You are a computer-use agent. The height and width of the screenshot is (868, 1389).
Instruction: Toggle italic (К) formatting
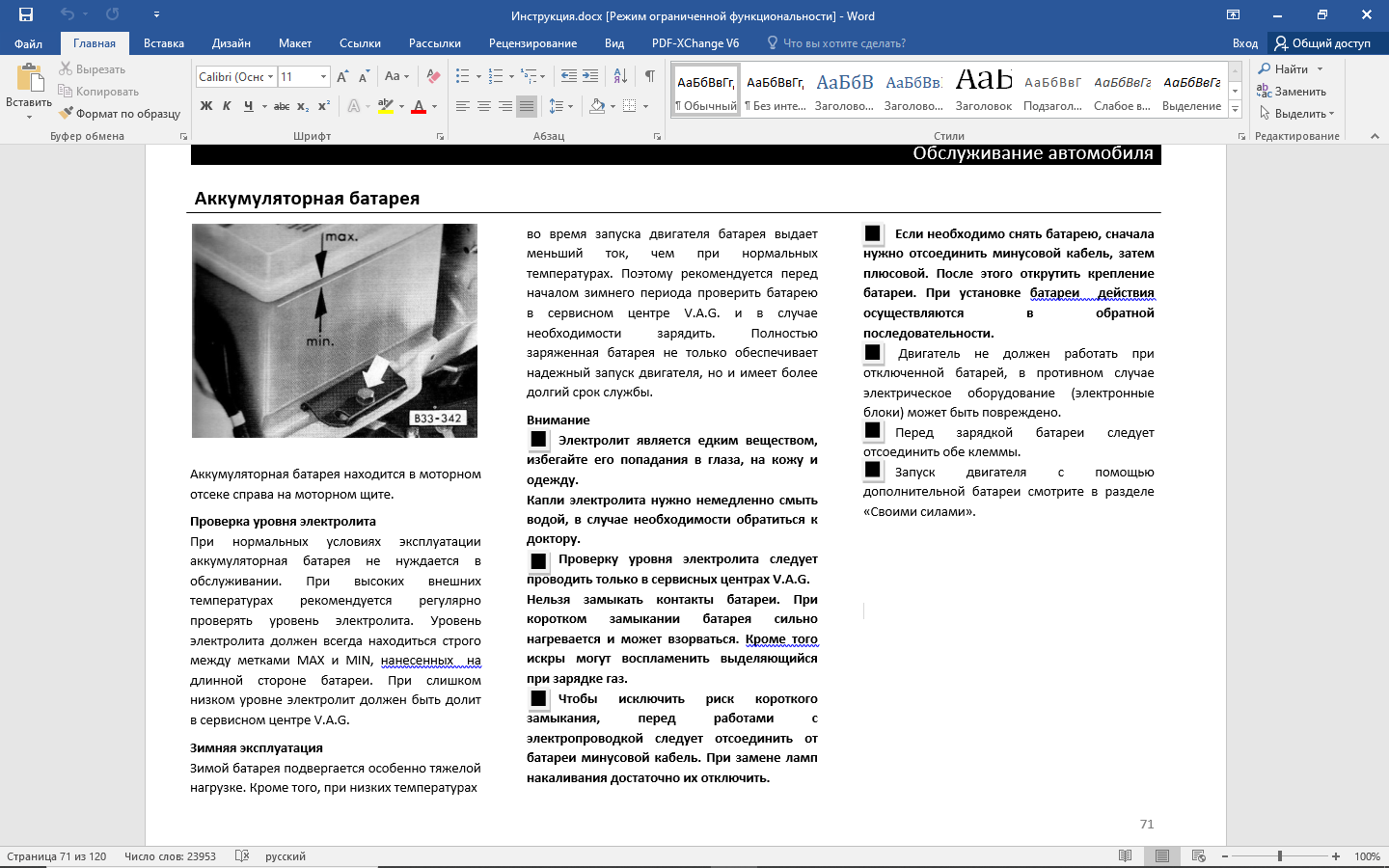(x=227, y=106)
